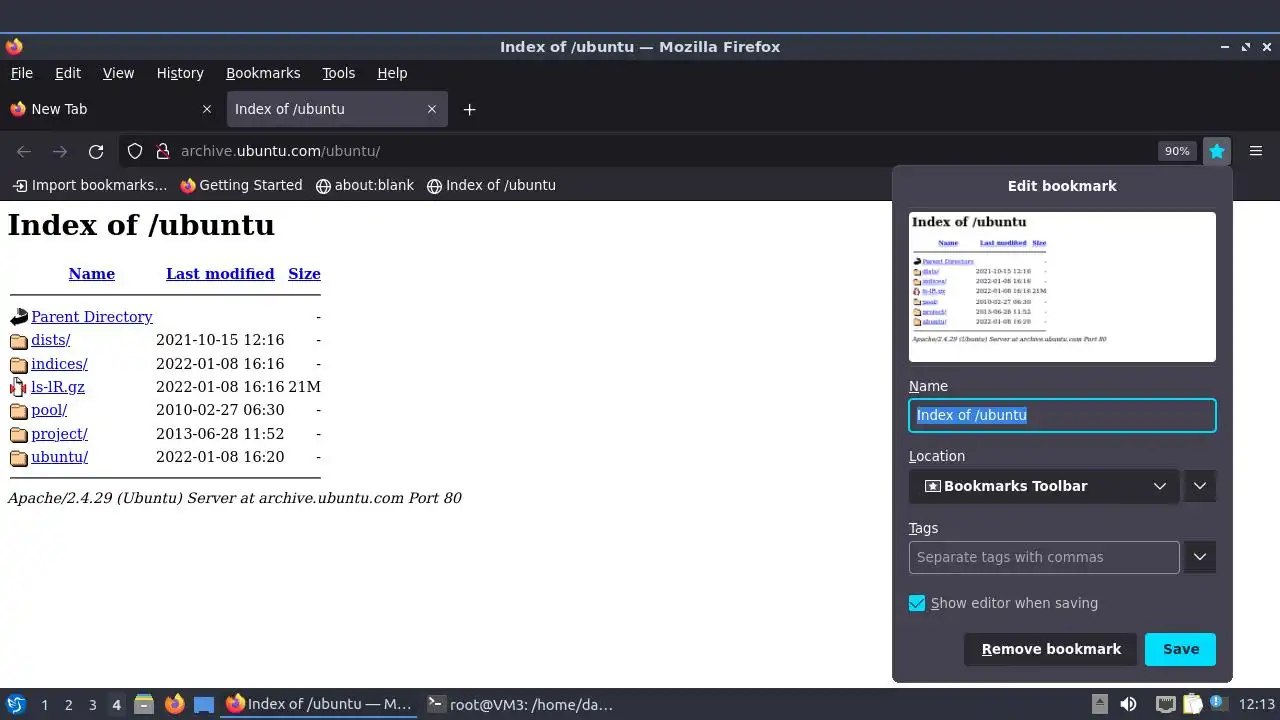Click the notification info tray icon
Screen dimensions: 1280x720
coord(1219,704)
